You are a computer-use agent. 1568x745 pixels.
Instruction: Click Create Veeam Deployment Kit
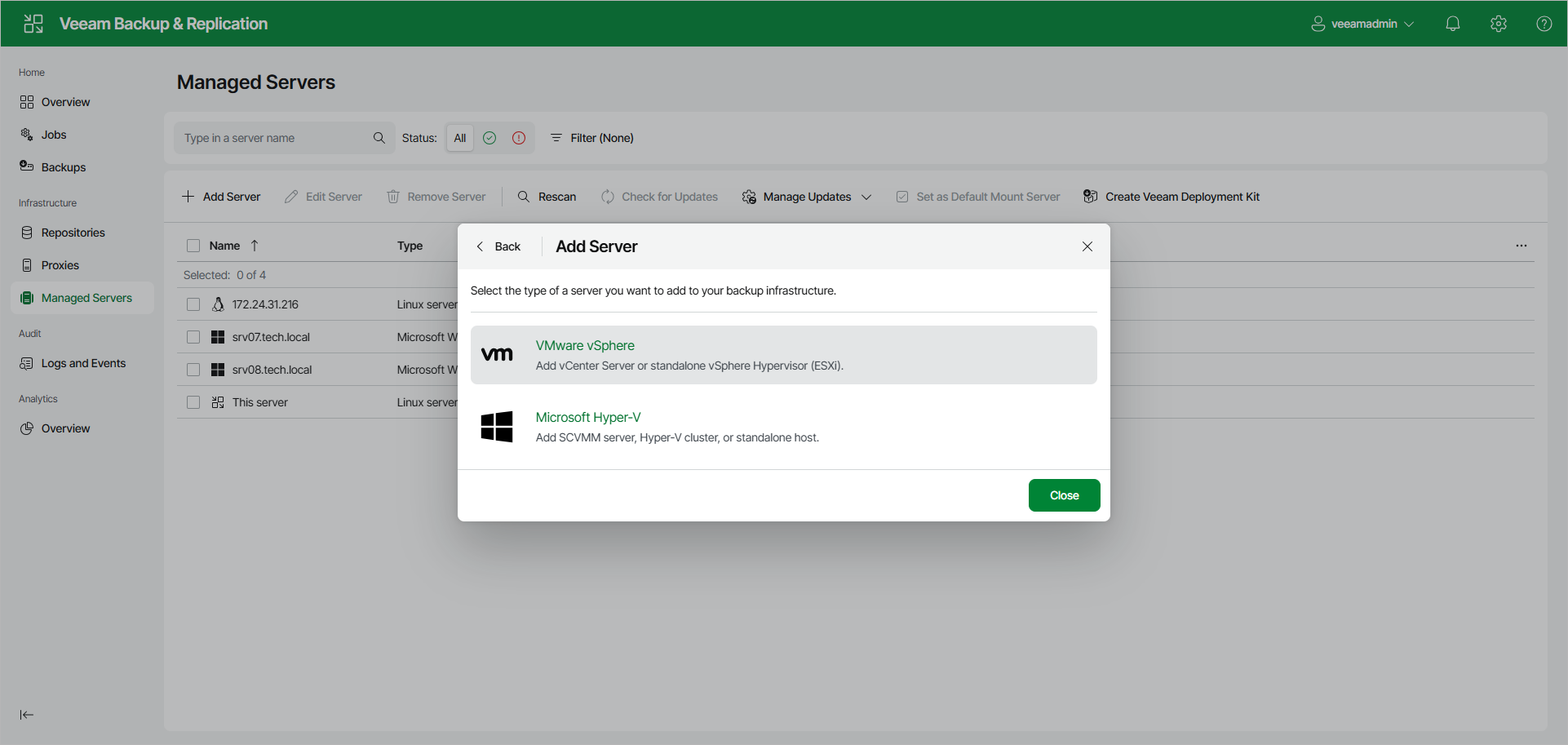tap(1172, 197)
